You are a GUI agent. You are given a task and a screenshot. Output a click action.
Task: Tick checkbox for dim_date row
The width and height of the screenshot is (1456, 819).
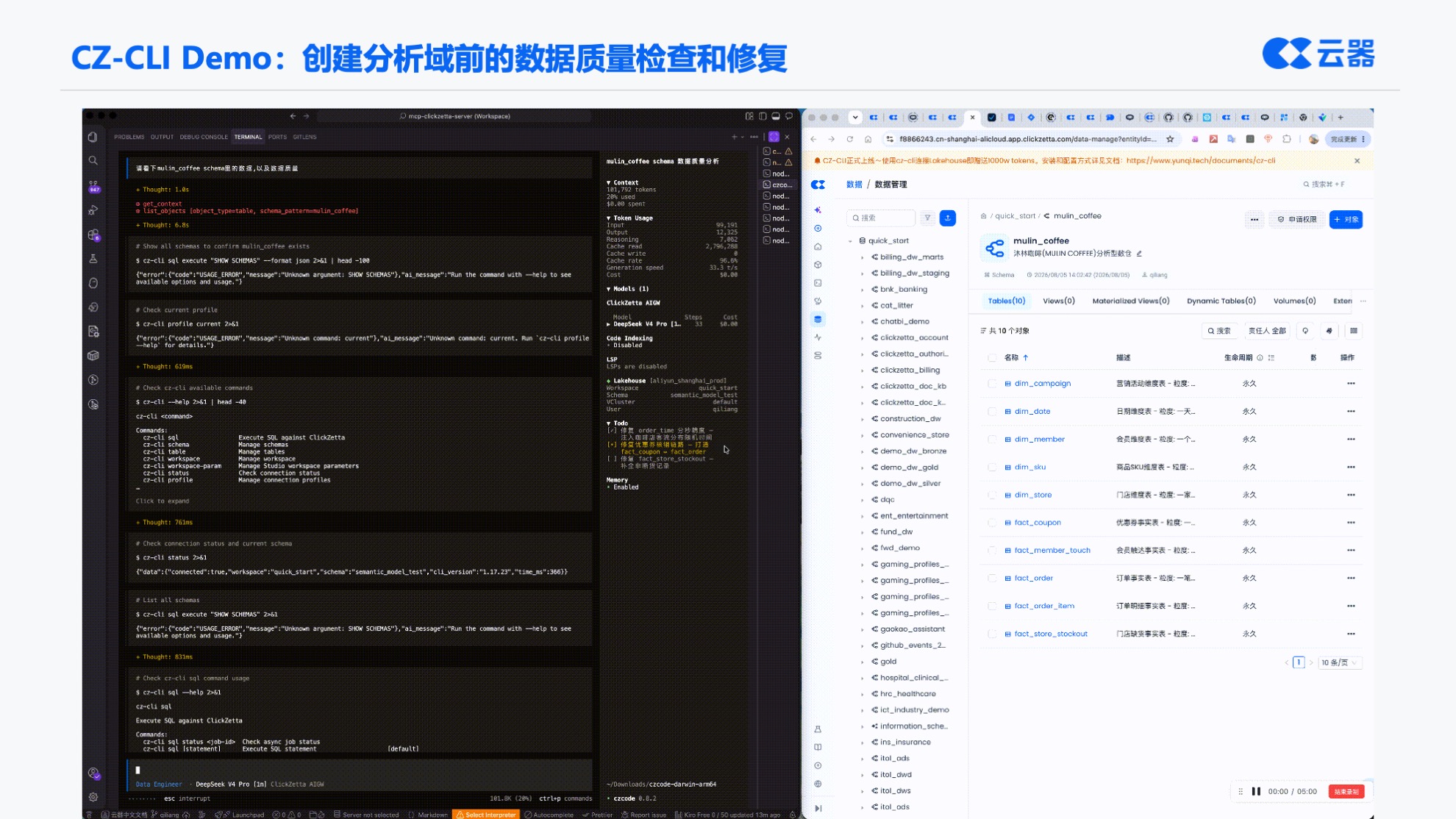pos(992,412)
